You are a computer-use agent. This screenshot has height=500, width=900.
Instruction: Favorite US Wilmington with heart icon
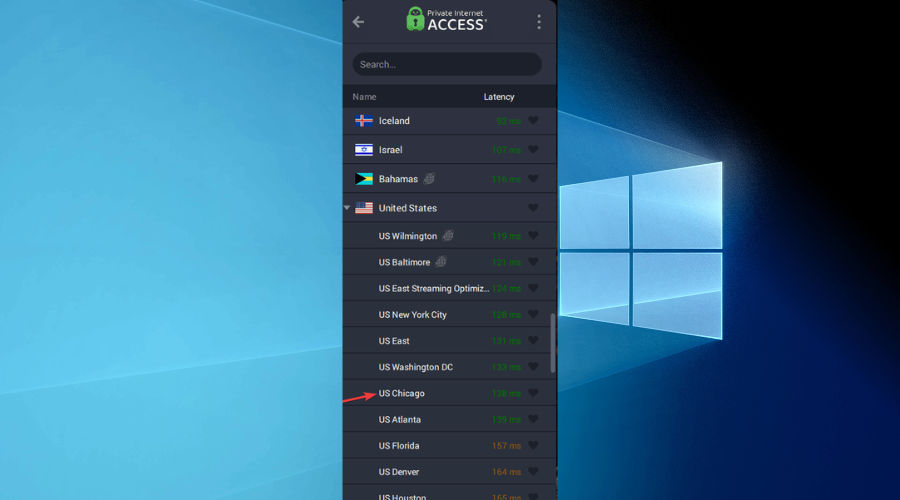point(533,236)
